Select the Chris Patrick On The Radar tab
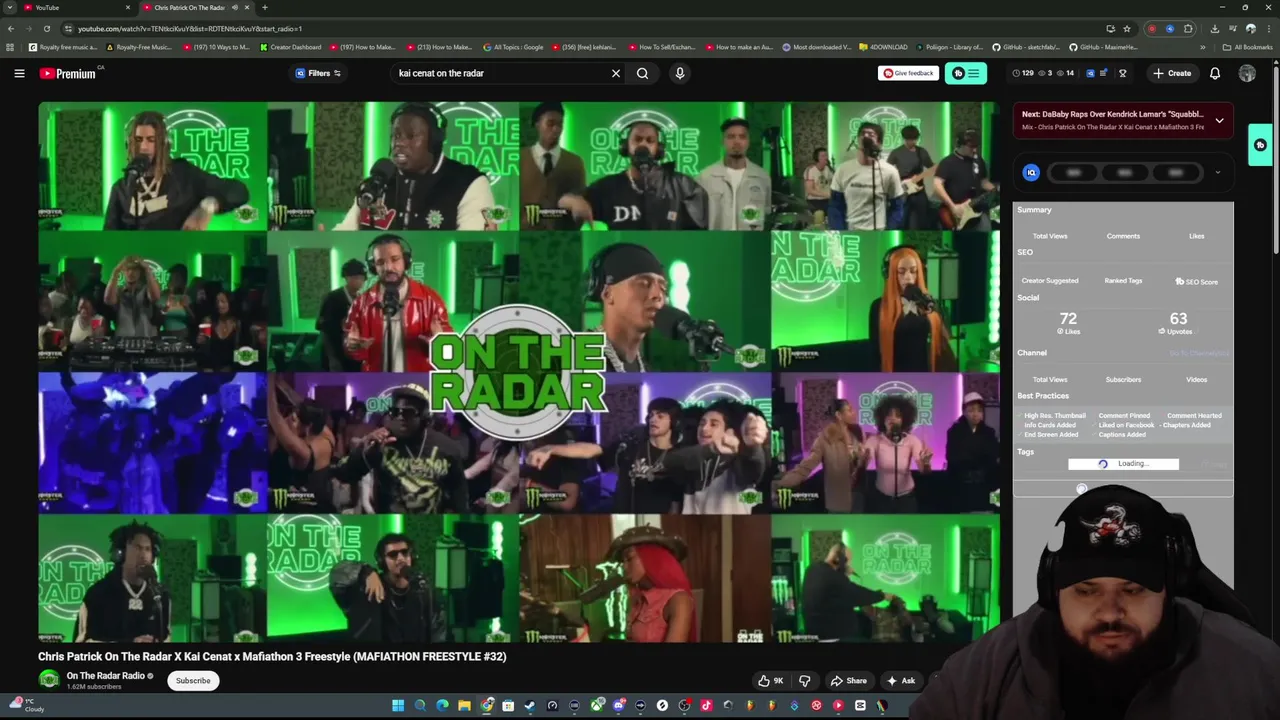 point(195,8)
